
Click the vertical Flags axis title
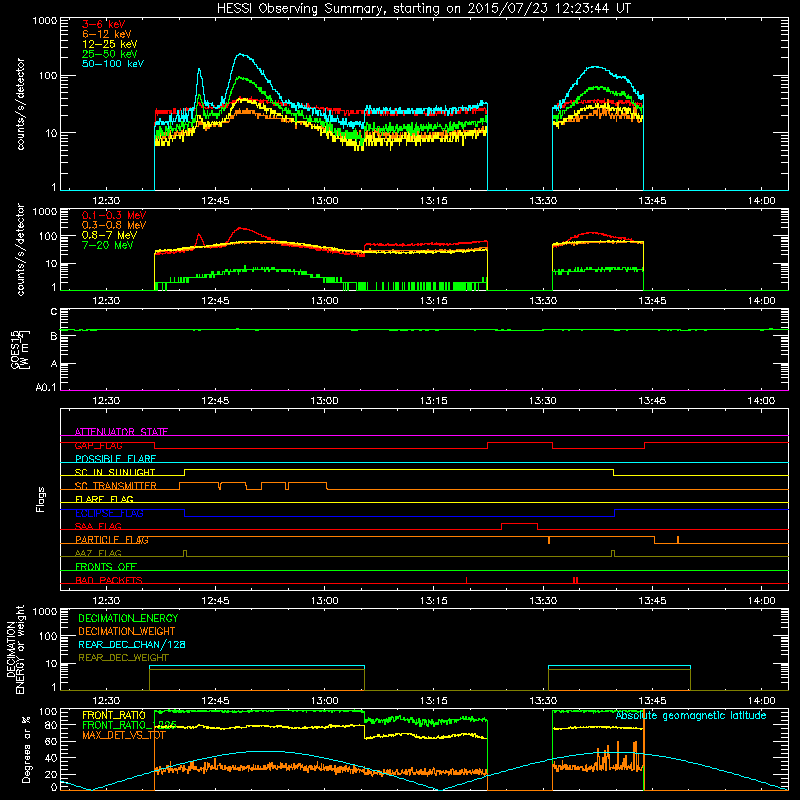41,499
